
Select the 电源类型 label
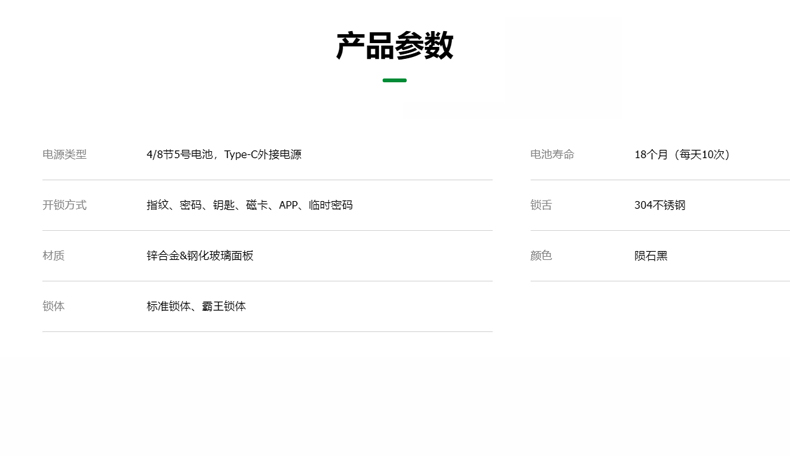tap(64, 154)
